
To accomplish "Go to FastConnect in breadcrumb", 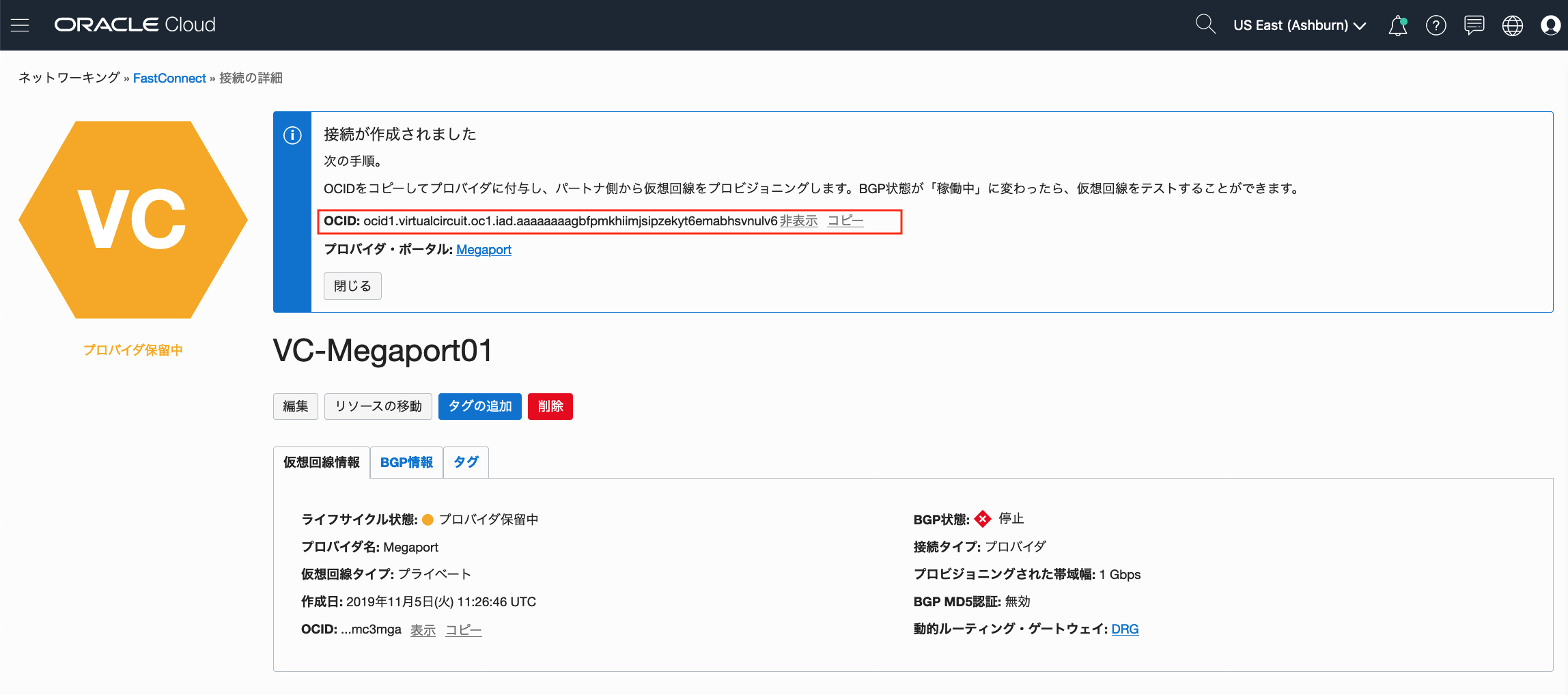I will pyautogui.click(x=169, y=78).
